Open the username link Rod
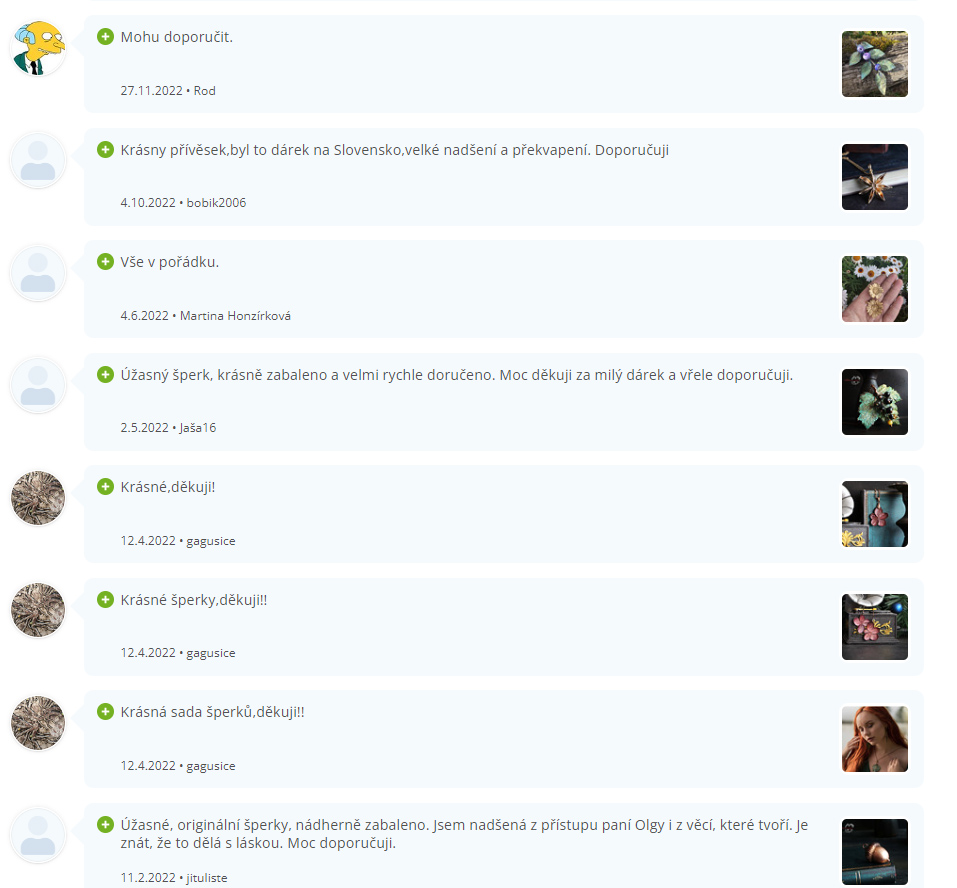 tap(204, 91)
